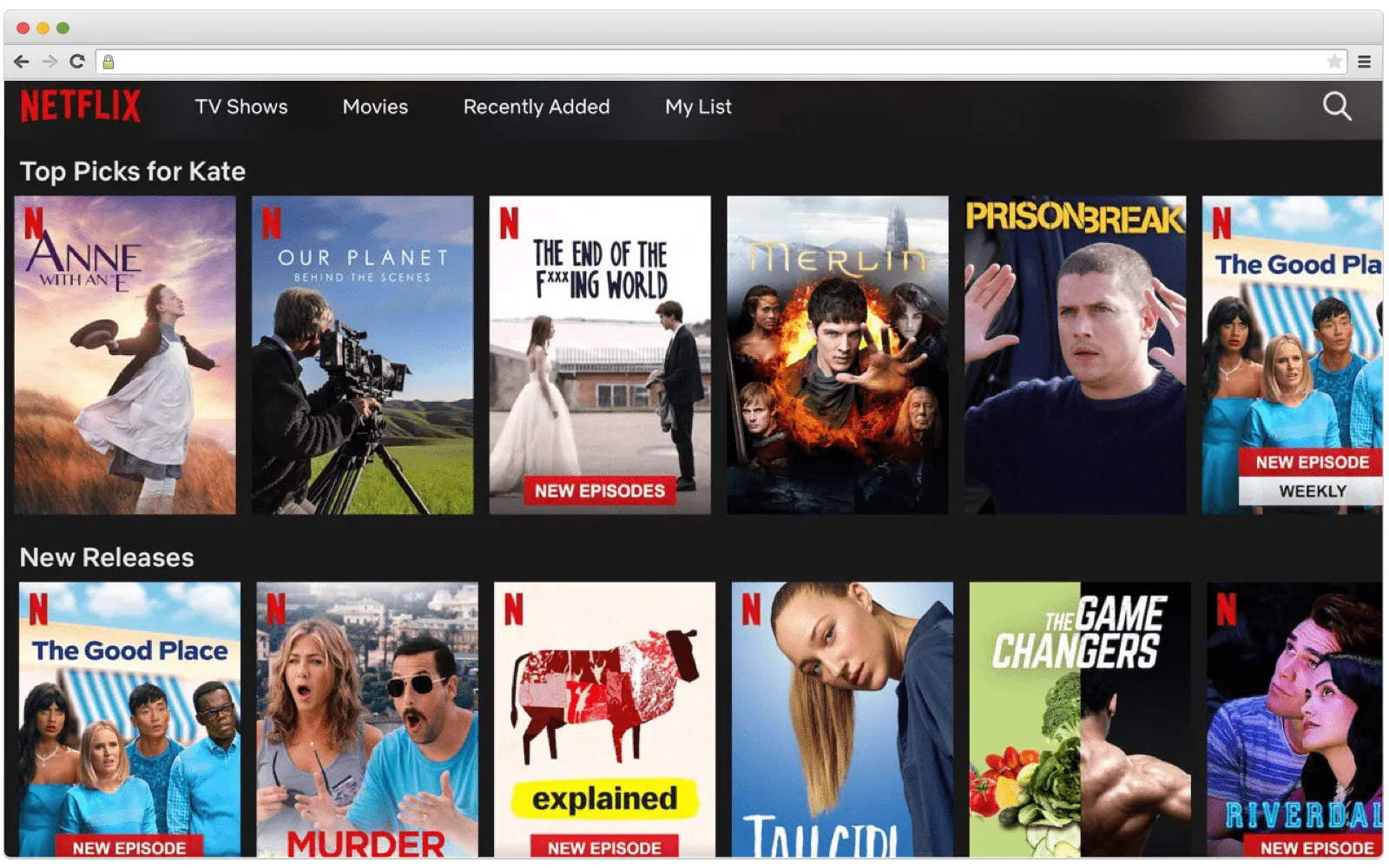Viewport: 1389px width, 868px height.
Task: Open the Tall Girl poster
Action: click(x=842, y=720)
